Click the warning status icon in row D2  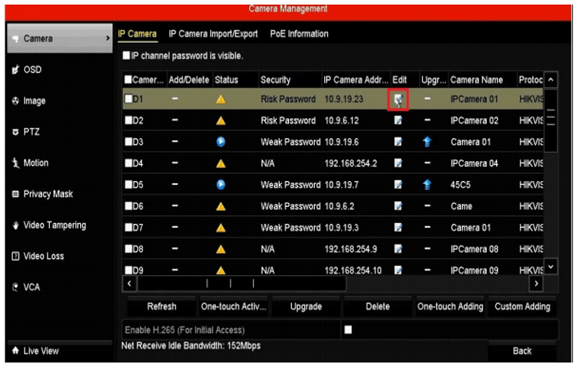click(221, 121)
